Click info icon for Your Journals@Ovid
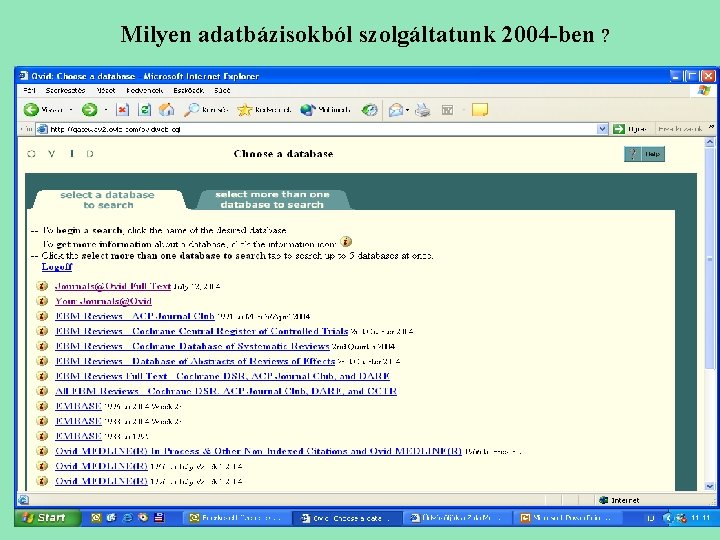The image size is (720, 540). 42,301
